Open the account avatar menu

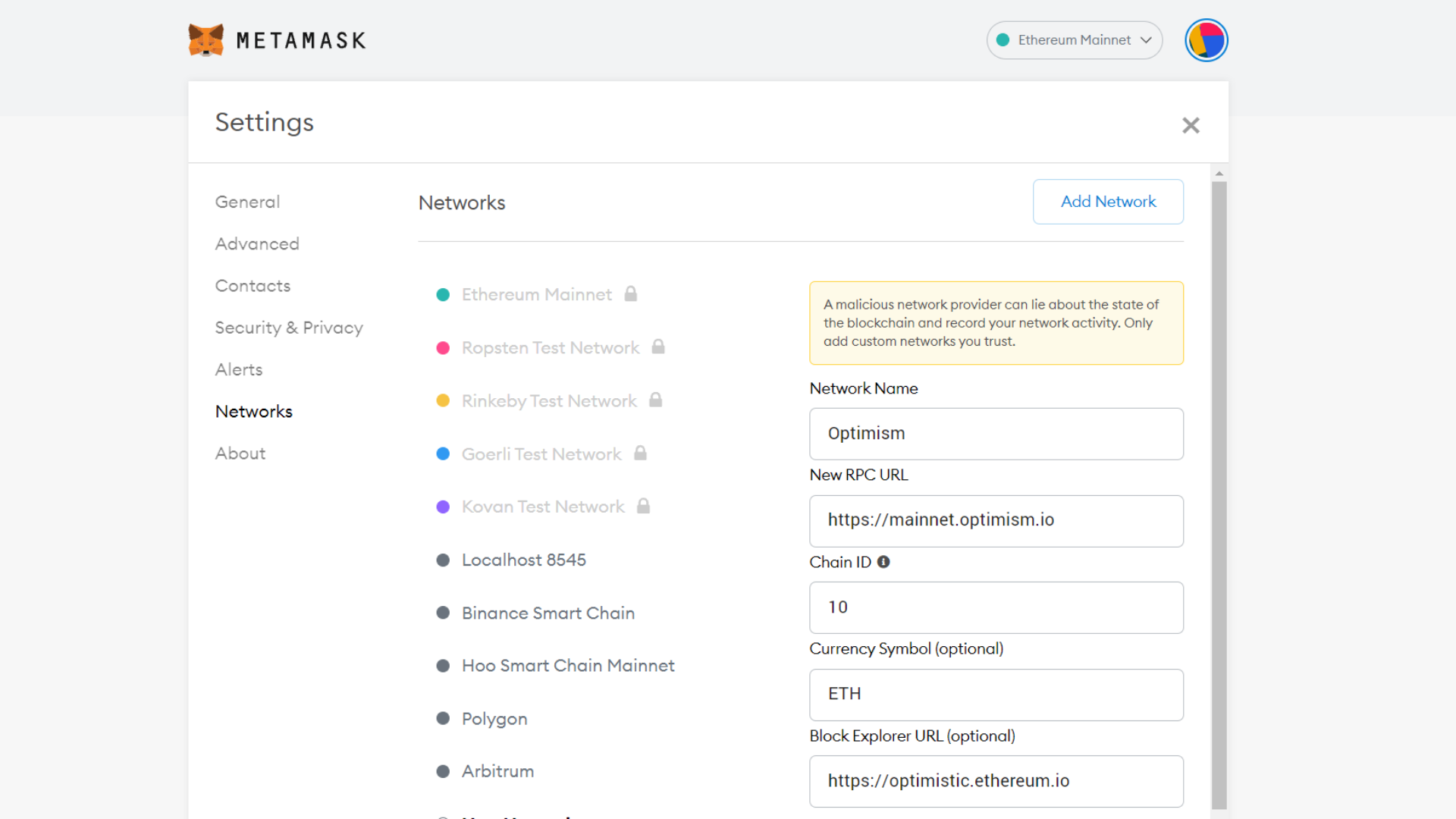1206,40
